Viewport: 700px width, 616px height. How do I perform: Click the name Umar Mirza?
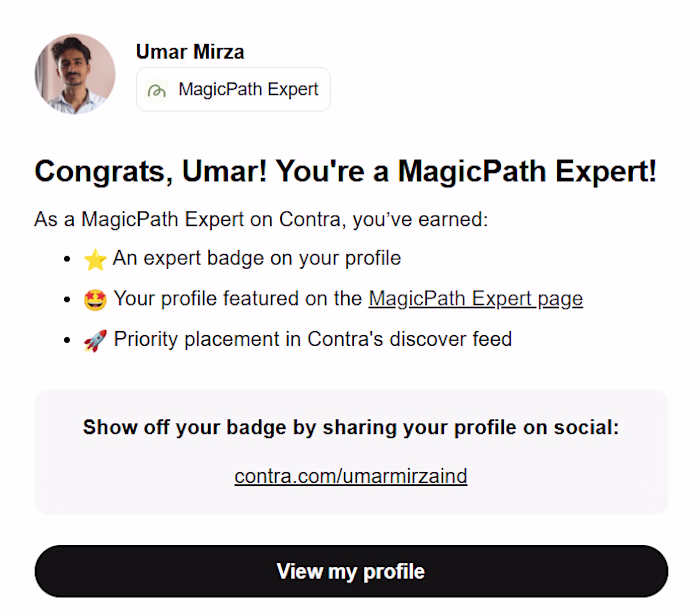[x=190, y=52]
